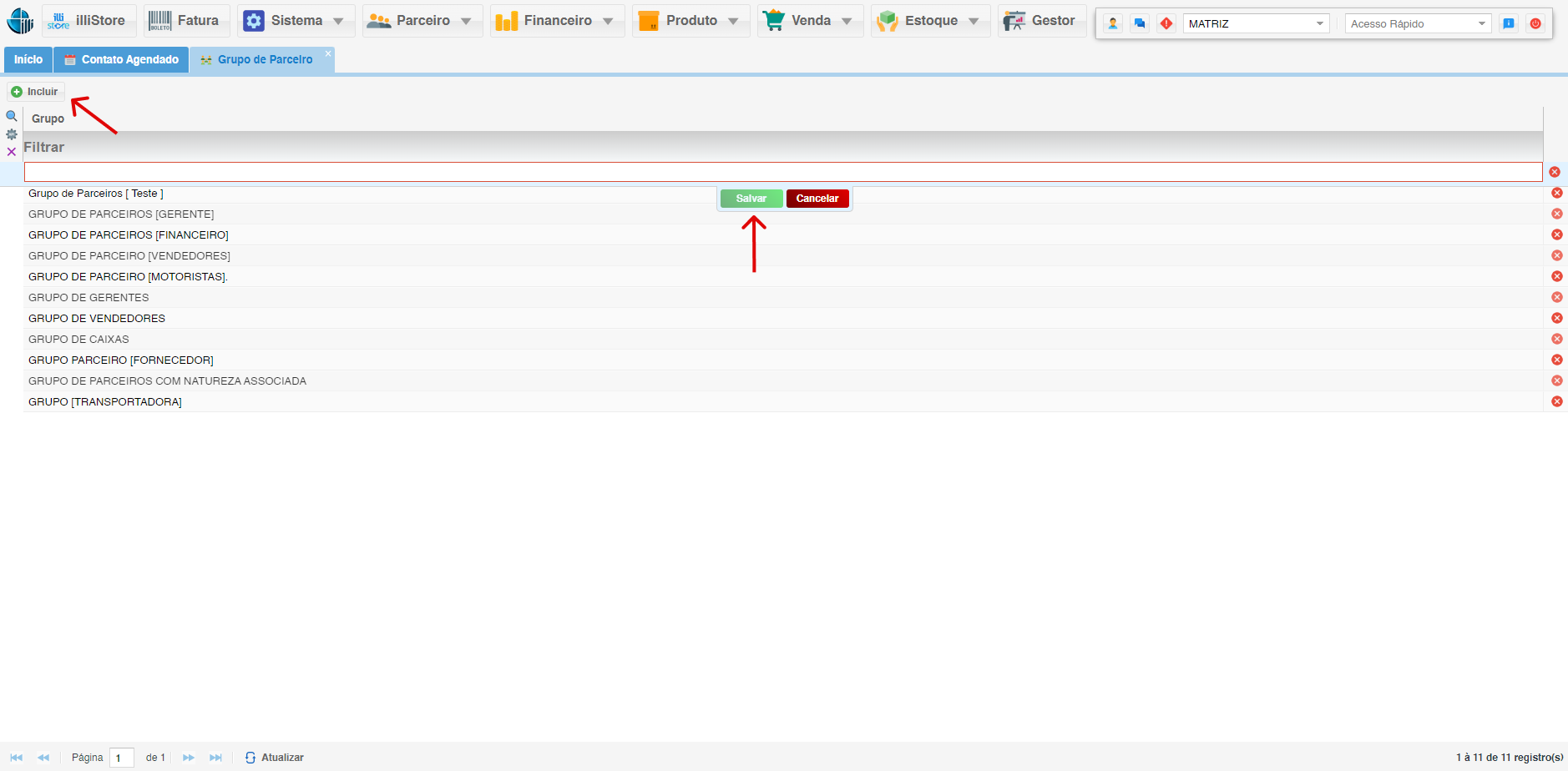
Task: Delete the GRUPO DE CAIXAS row
Action: click(x=1557, y=339)
